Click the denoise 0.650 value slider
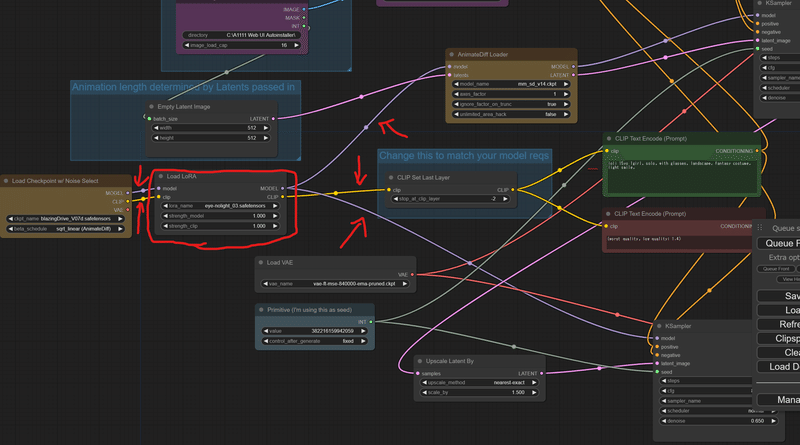Viewport: 800px width, 445px height. [x=719, y=422]
